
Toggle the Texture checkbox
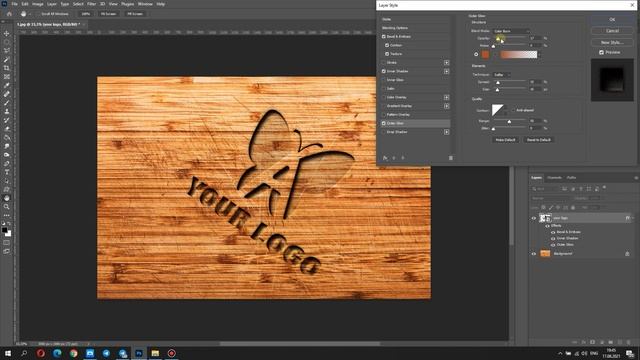(x=387, y=54)
